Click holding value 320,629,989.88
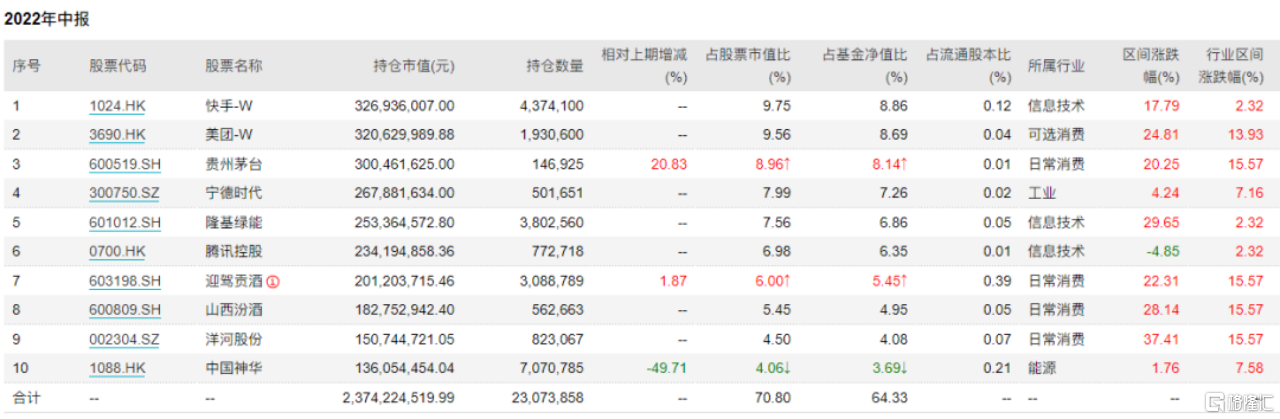1280x419 pixels. (404, 134)
